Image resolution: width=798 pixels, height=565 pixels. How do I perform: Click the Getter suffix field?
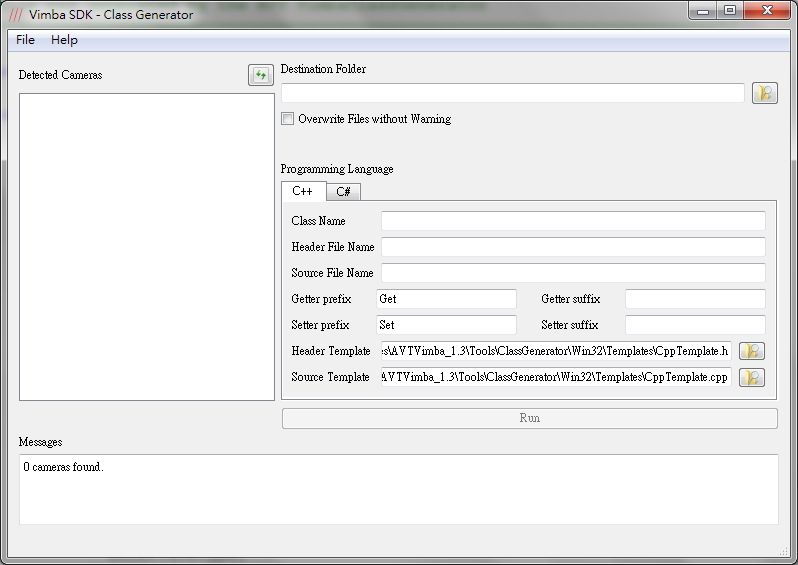[x=695, y=299]
